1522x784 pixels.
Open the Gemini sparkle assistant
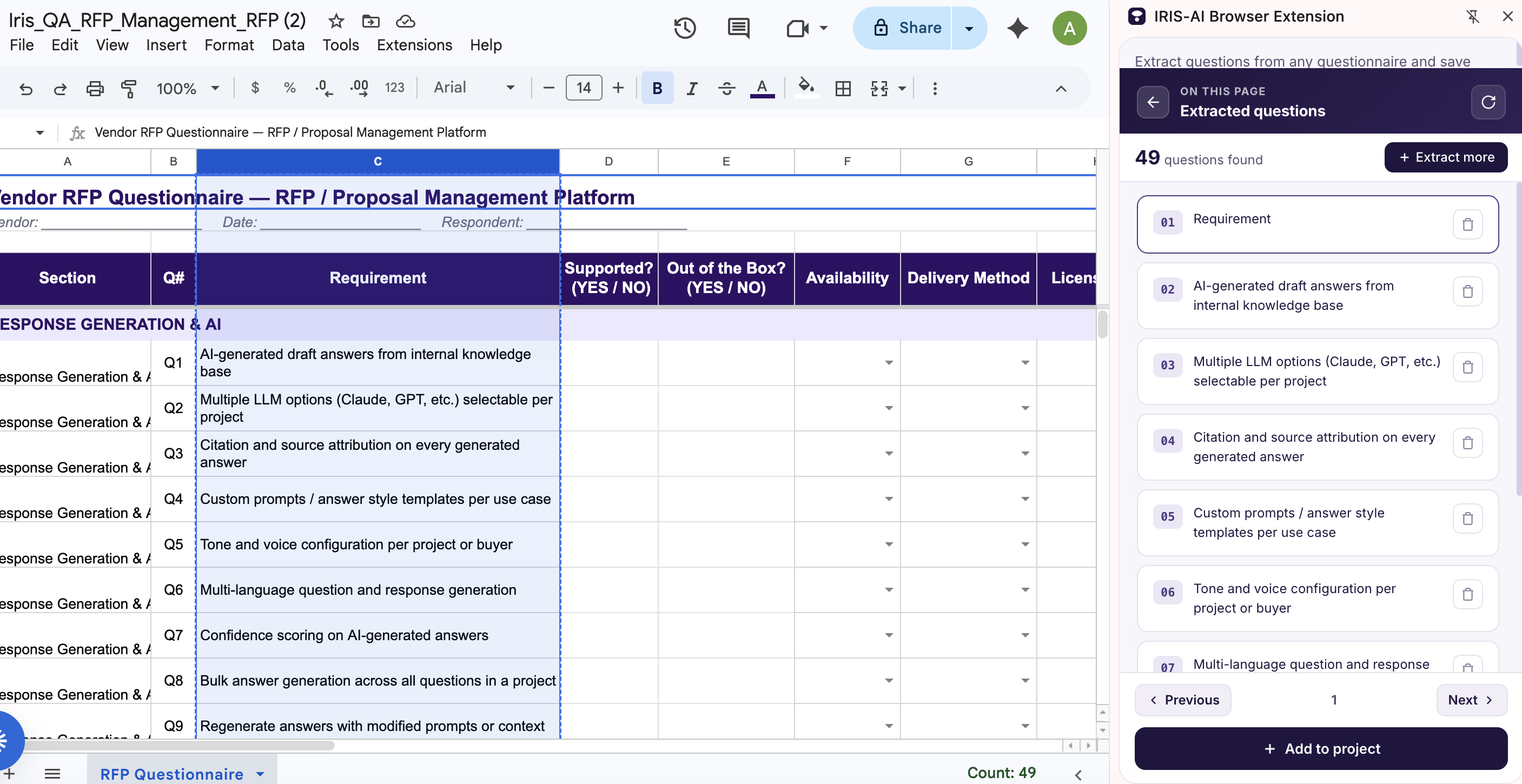pos(1017,28)
